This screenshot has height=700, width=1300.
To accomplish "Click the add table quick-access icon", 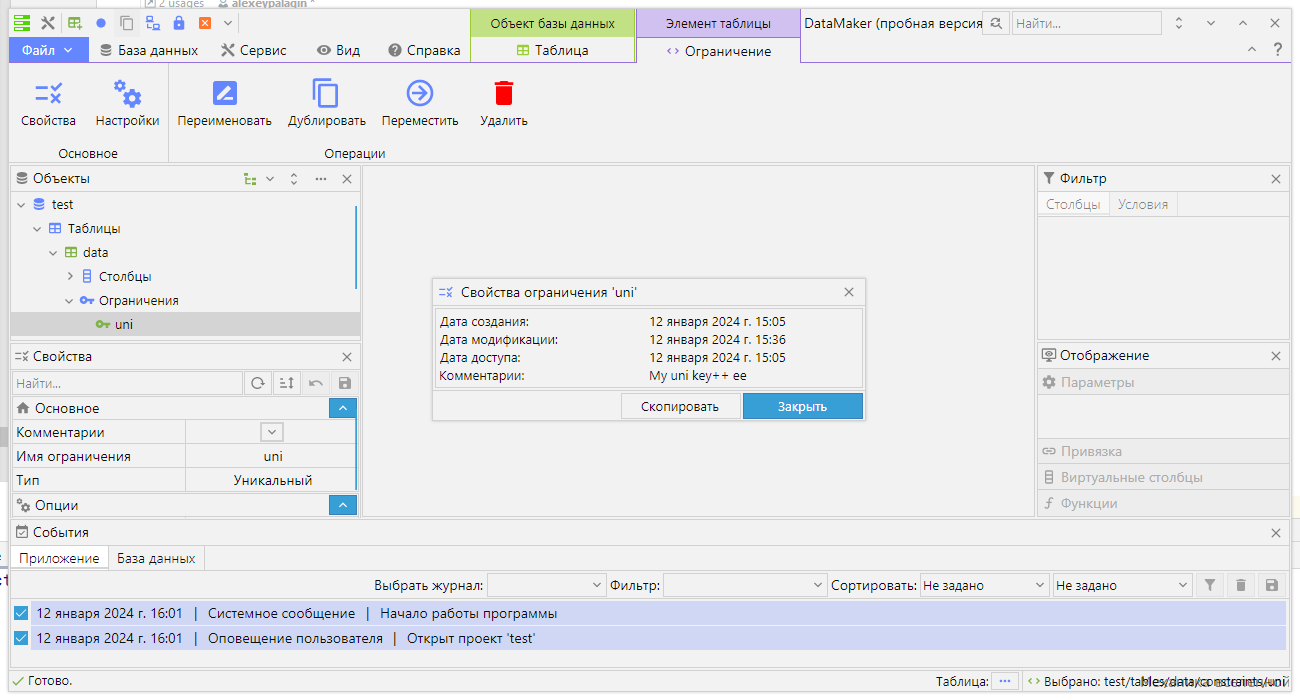I will [x=75, y=23].
